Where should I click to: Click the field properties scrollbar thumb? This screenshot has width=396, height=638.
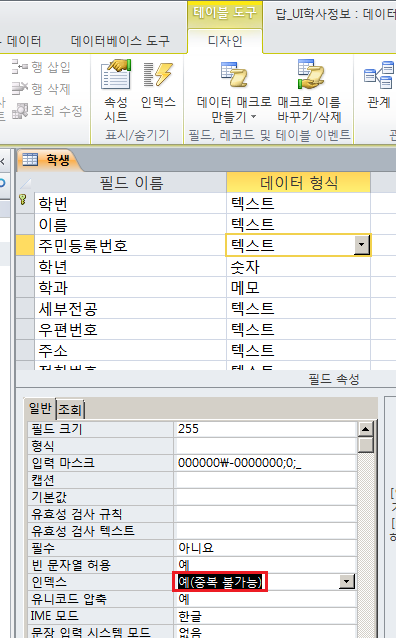(x=365, y=445)
